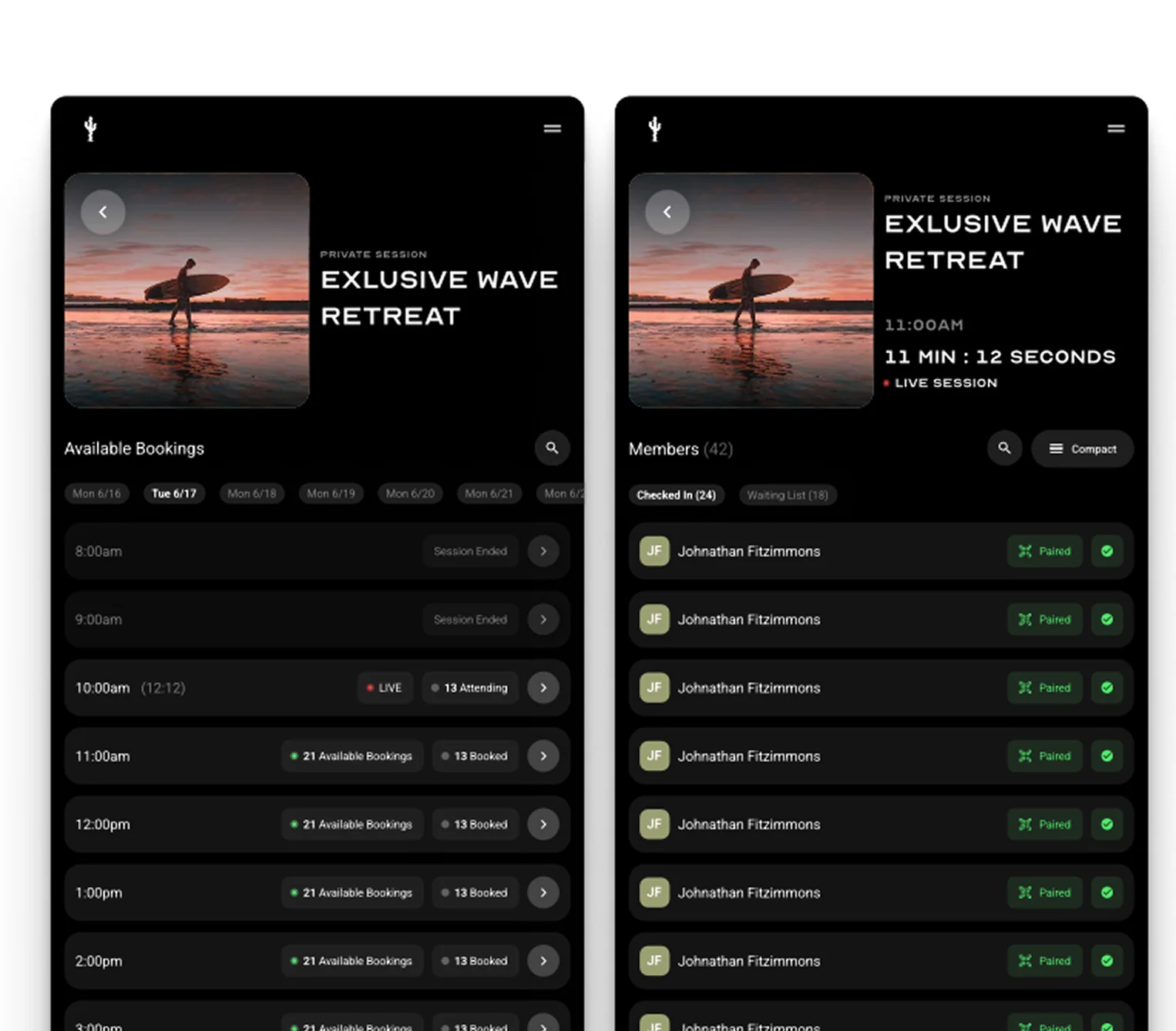Open hamburger menu on Members screen
This screenshot has width=1176, height=1031.
(x=1116, y=129)
